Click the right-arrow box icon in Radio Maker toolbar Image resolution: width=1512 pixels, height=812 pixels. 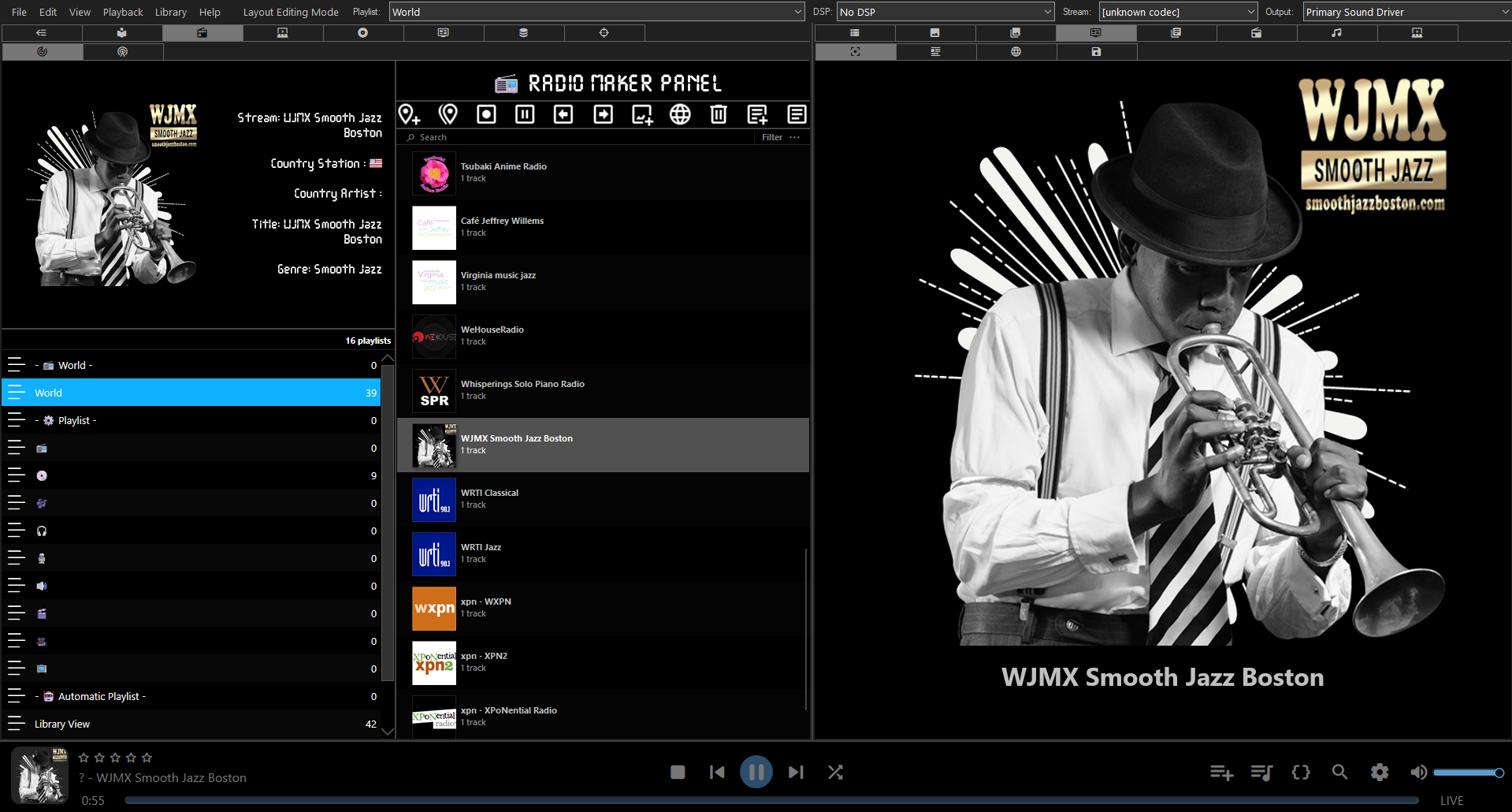coord(603,114)
